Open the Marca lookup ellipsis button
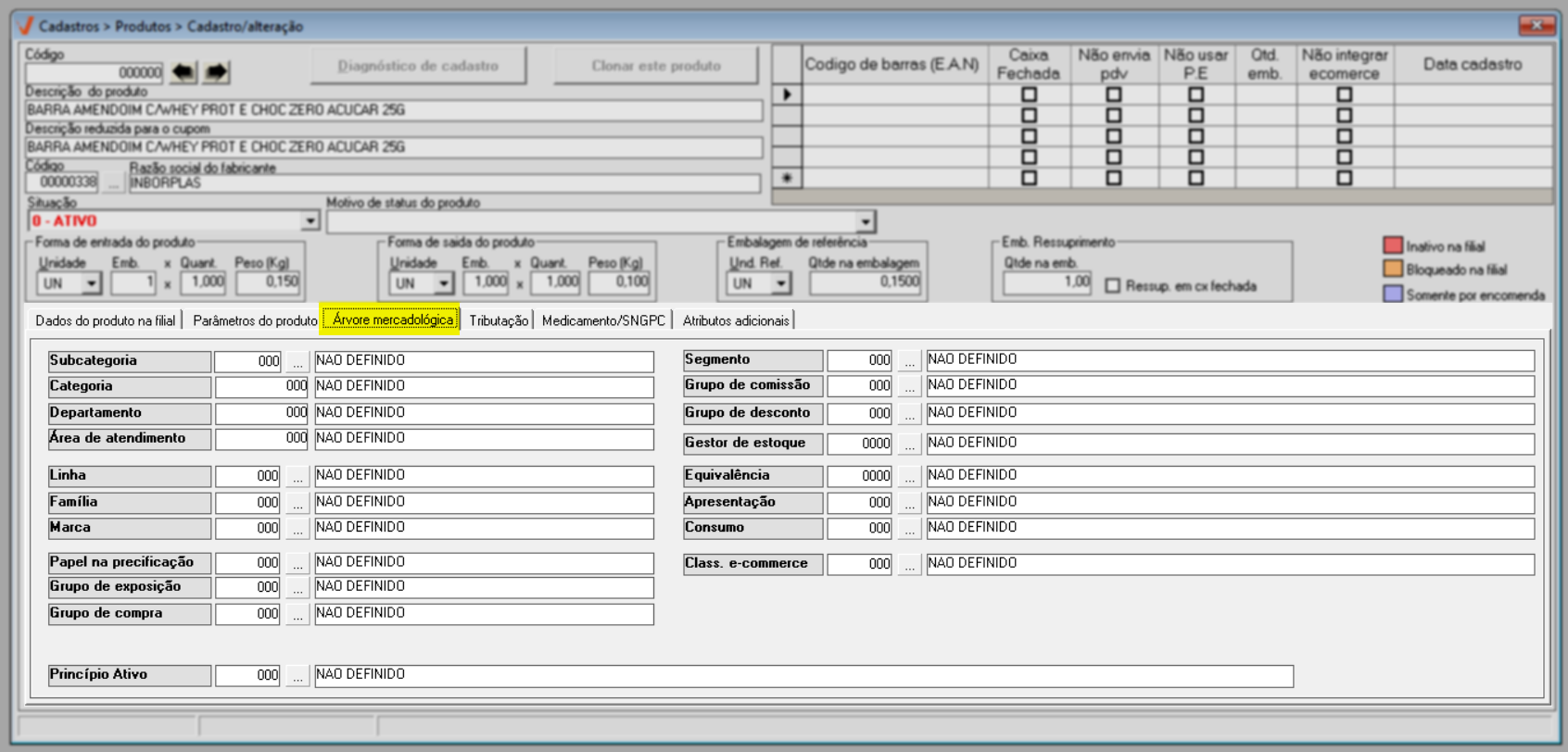This screenshot has width=1568, height=752. click(297, 529)
